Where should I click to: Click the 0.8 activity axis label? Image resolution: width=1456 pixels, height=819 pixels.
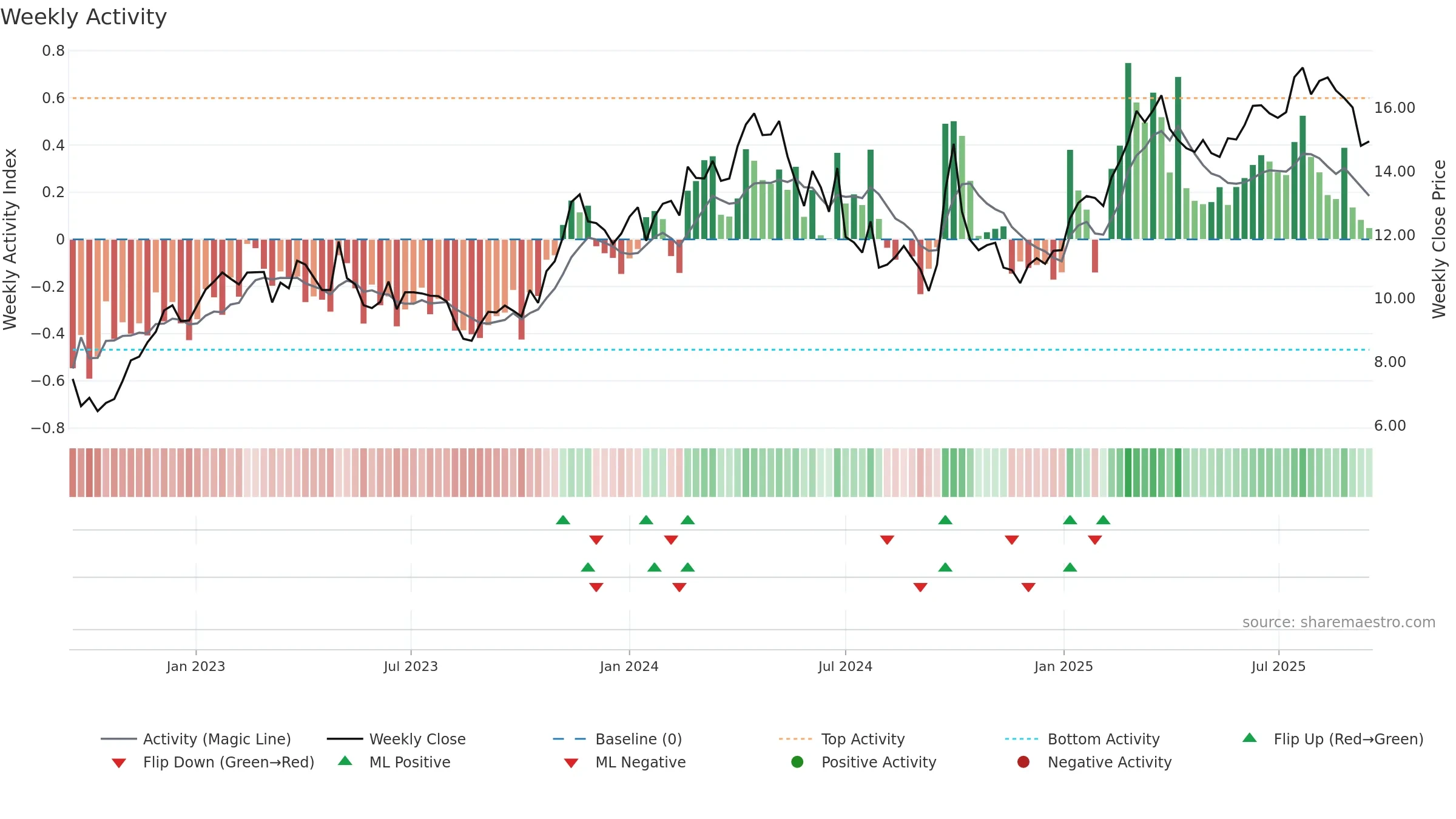tap(53, 51)
